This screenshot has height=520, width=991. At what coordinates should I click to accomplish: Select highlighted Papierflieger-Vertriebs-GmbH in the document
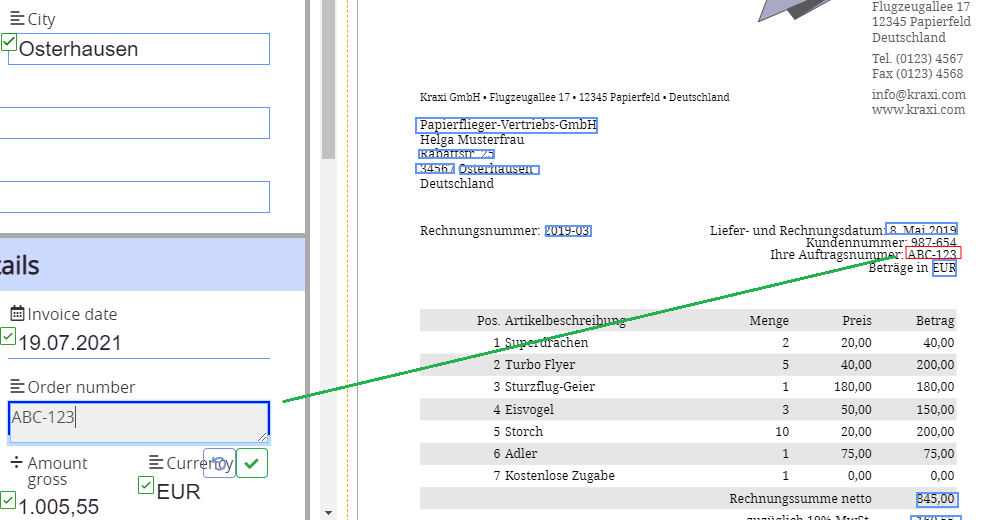point(506,124)
